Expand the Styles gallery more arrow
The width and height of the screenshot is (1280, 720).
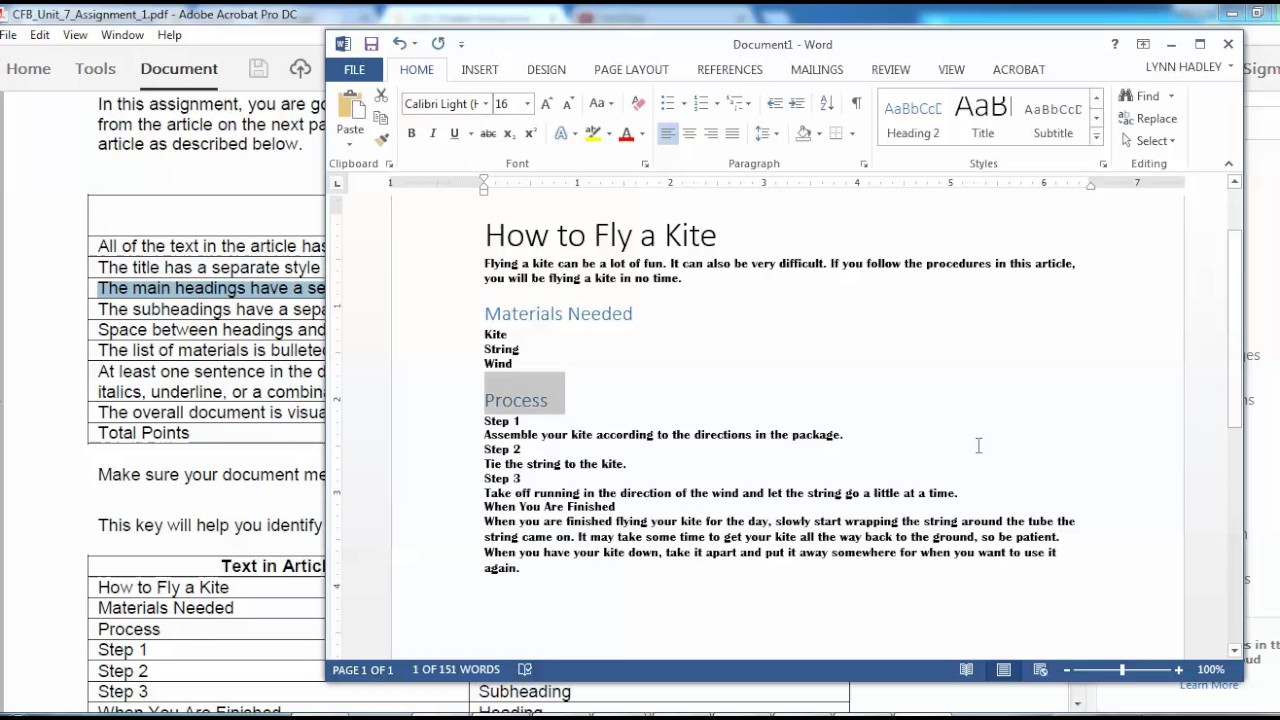[x=1096, y=136]
